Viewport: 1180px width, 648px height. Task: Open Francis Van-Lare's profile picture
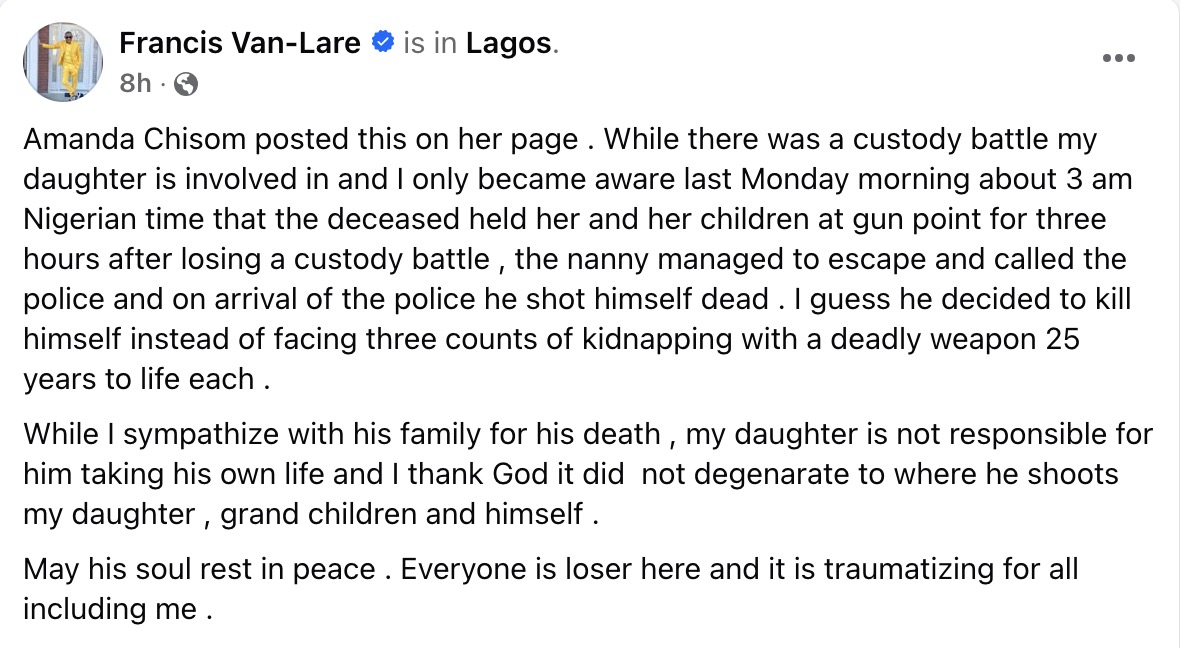pyautogui.click(x=64, y=62)
